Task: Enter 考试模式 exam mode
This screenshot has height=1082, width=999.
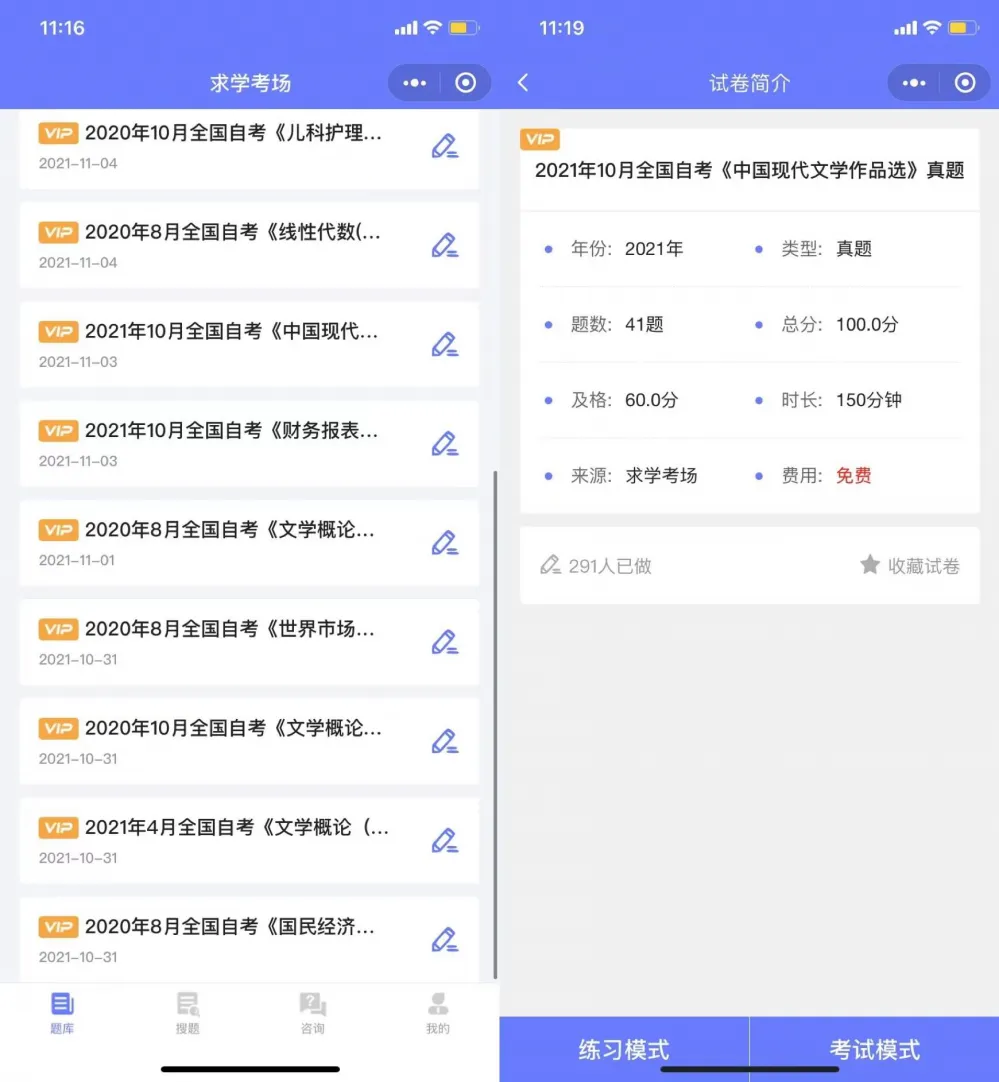Action: pyautogui.click(x=873, y=1049)
